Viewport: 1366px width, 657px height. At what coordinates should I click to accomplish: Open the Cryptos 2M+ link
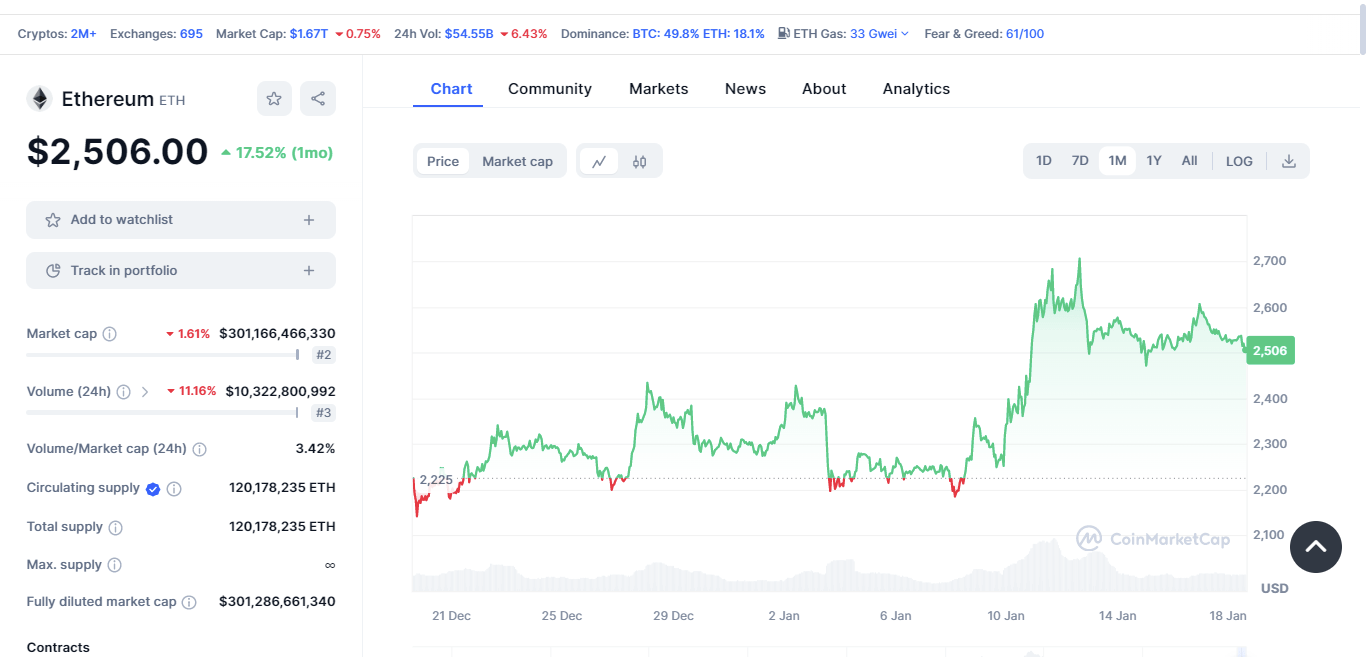pos(83,34)
